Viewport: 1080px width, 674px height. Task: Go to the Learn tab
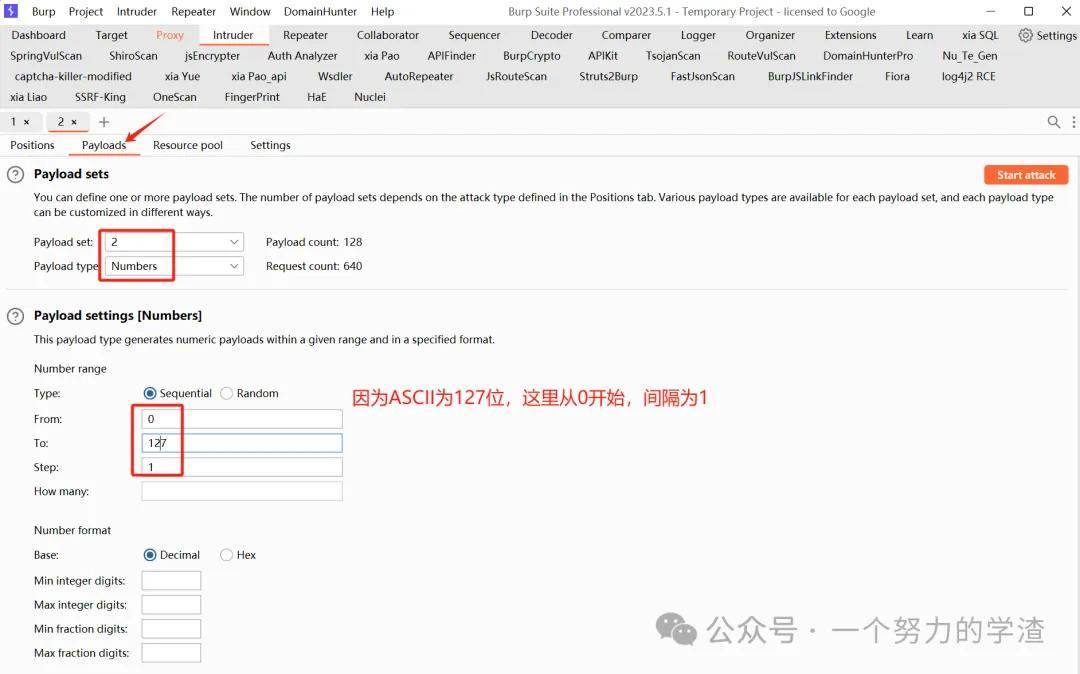920,35
